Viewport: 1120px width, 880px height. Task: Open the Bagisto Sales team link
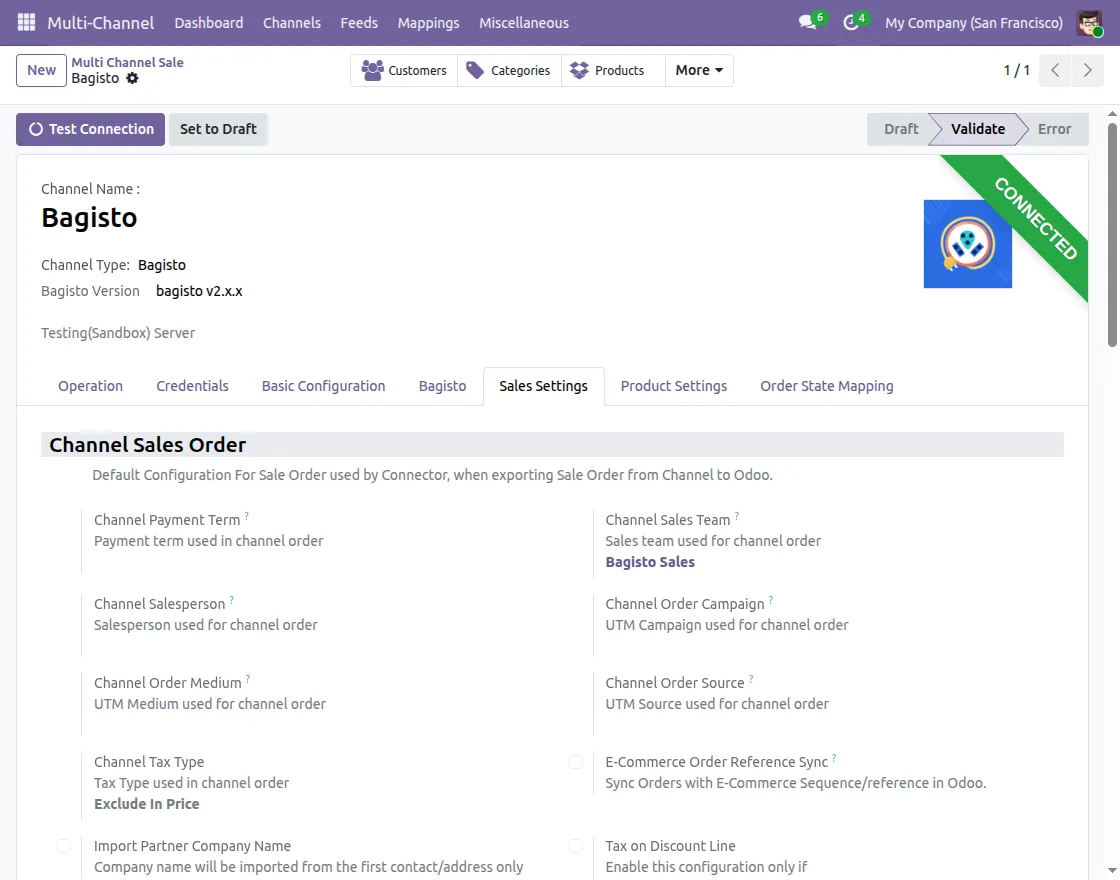click(650, 562)
